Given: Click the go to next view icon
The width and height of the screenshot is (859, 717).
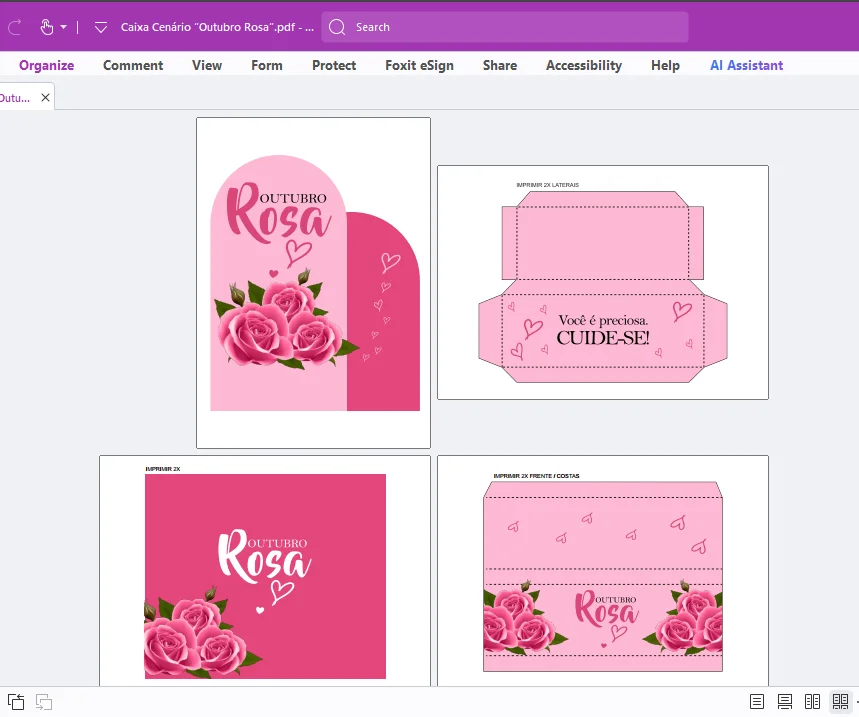Looking at the screenshot, I should click(x=44, y=702).
